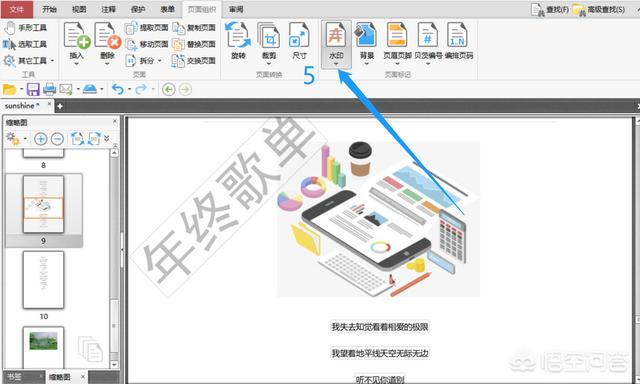
Task: Select the page 10 thumbnail
Action: 44,280
